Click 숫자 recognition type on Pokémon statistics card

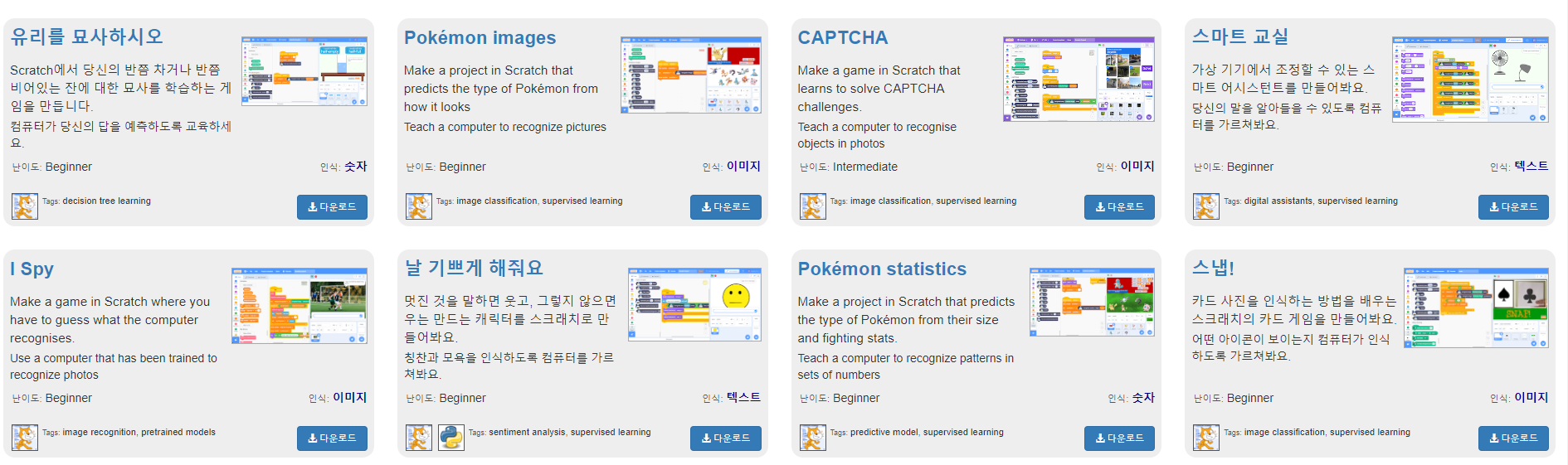(1143, 398)
